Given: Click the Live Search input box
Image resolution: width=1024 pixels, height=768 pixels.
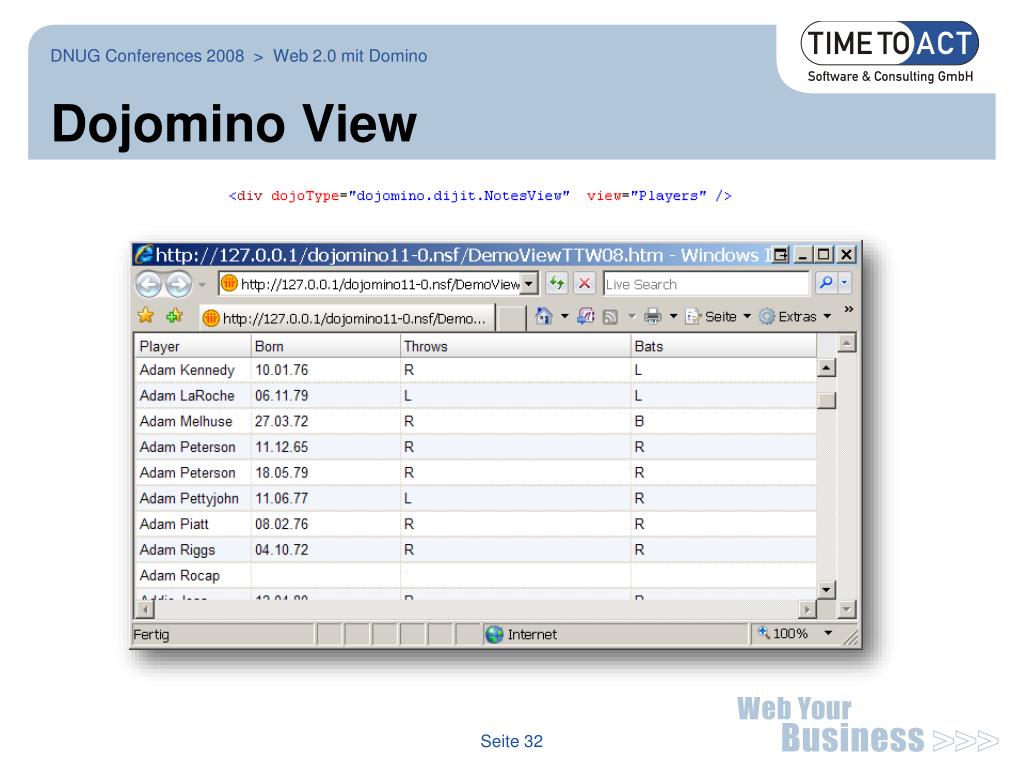Looking at the screenshot, I should pyautogui.click(x=706, y=284).
